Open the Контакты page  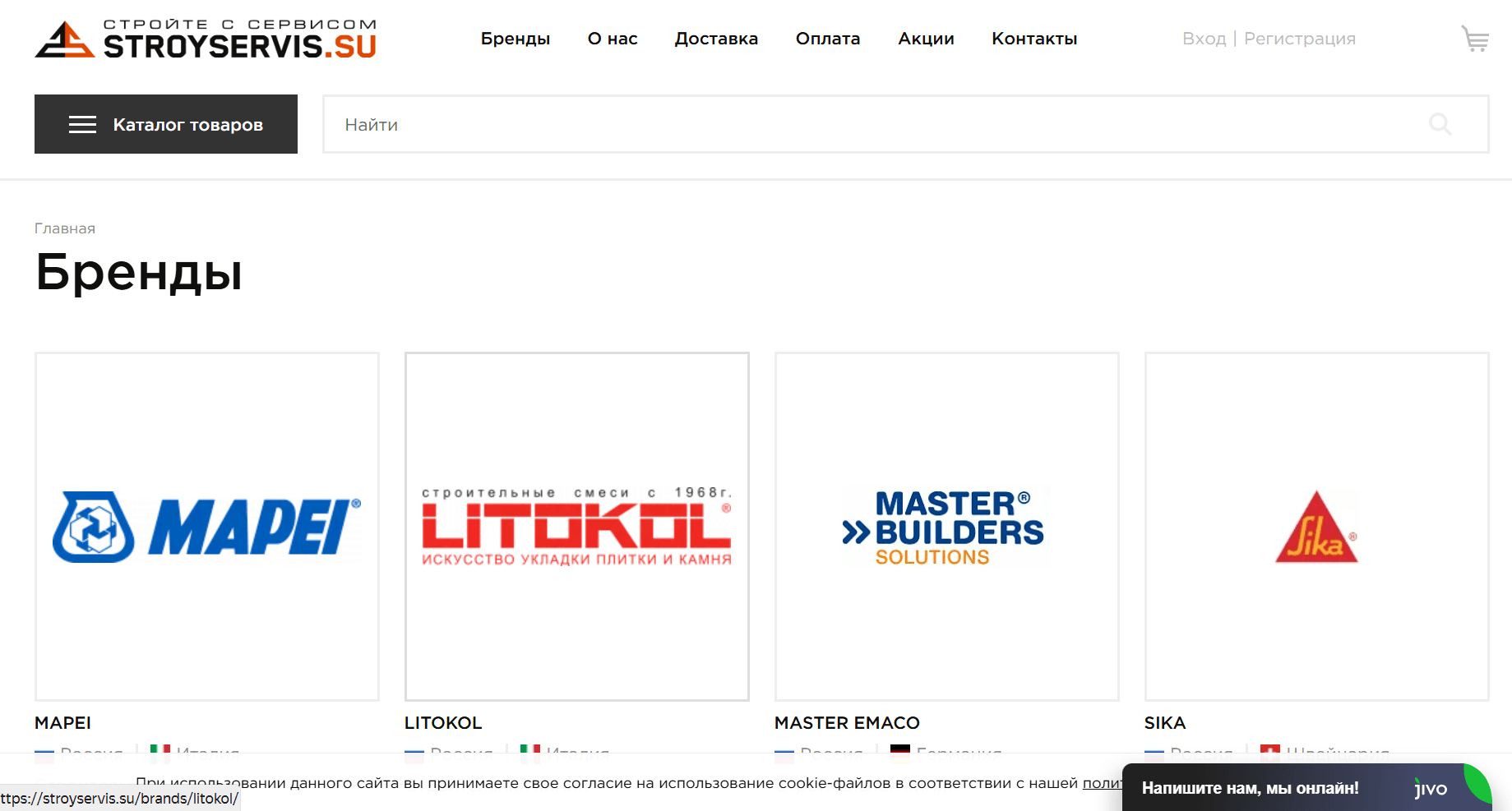click(x=1034, y=39)
